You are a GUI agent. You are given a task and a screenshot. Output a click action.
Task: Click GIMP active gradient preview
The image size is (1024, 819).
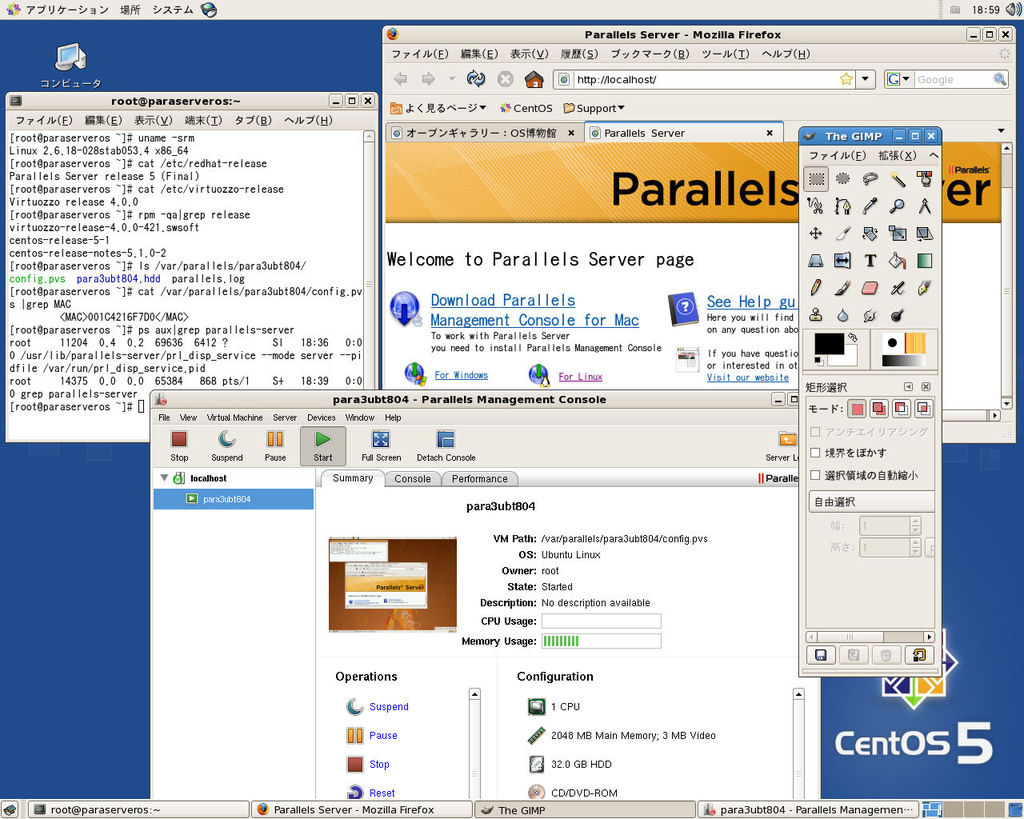[903, 360]
